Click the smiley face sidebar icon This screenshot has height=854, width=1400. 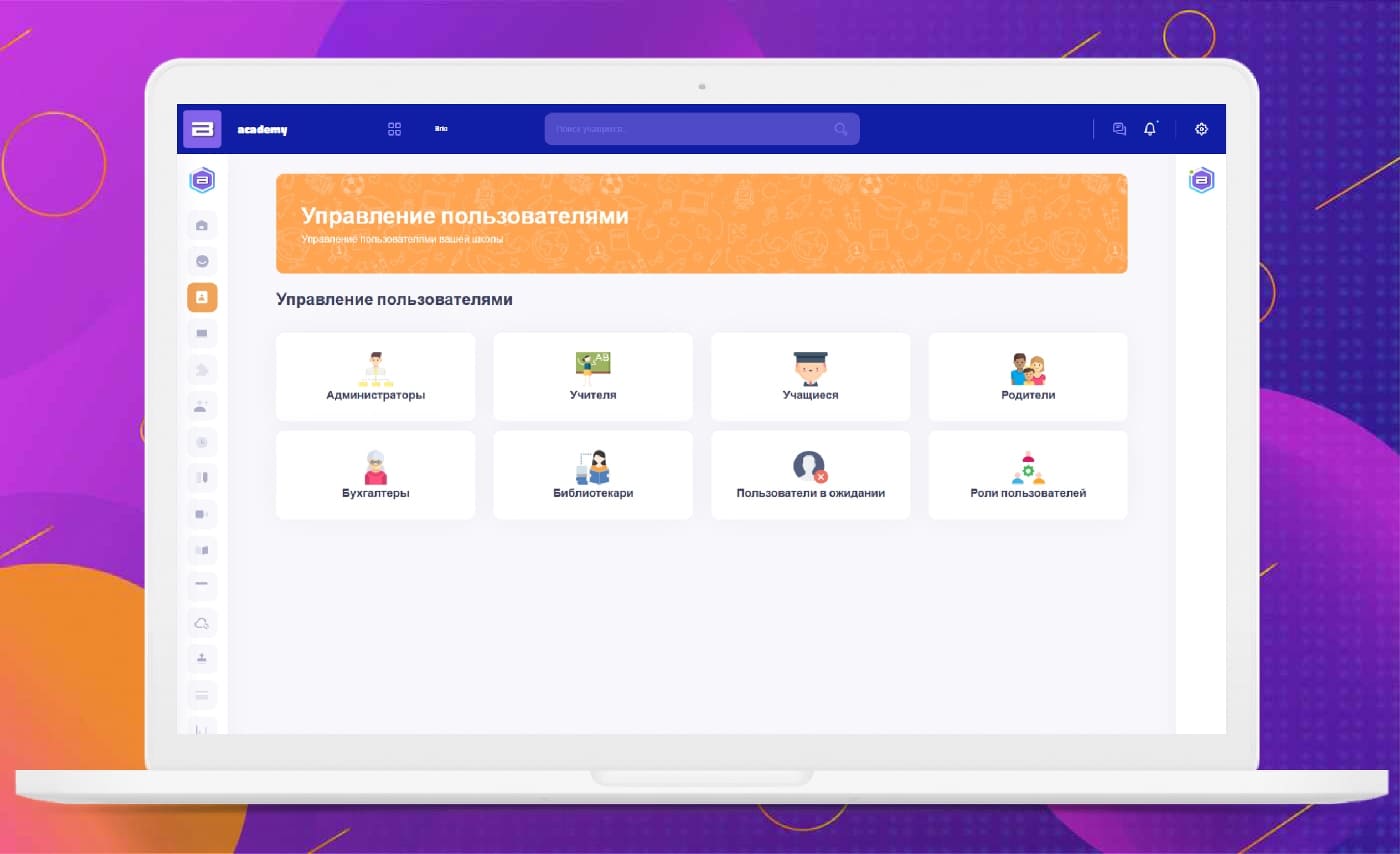point(202,261)
